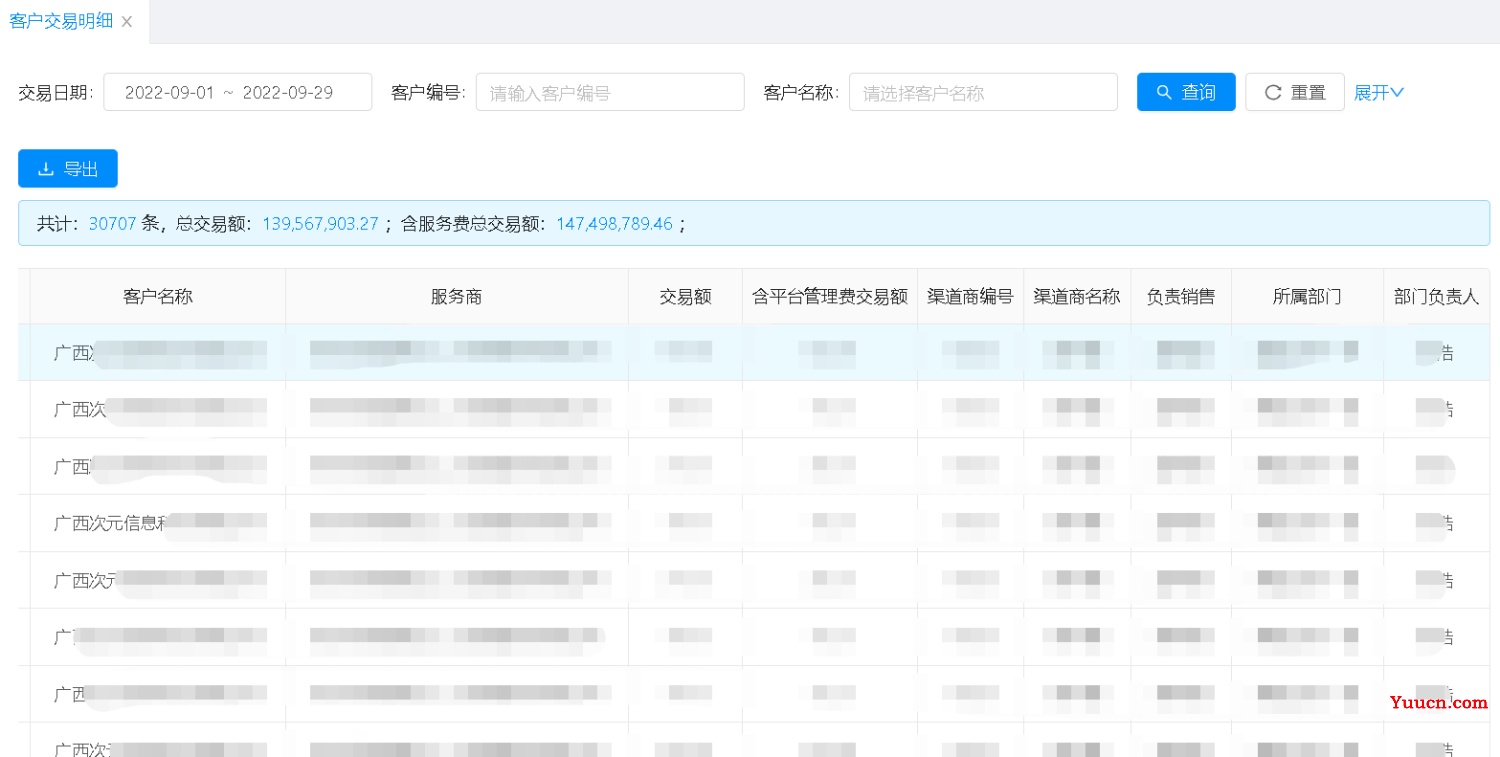Close the 客户交易明细 tab
The image size is (1500, 757).
(127, 22)
